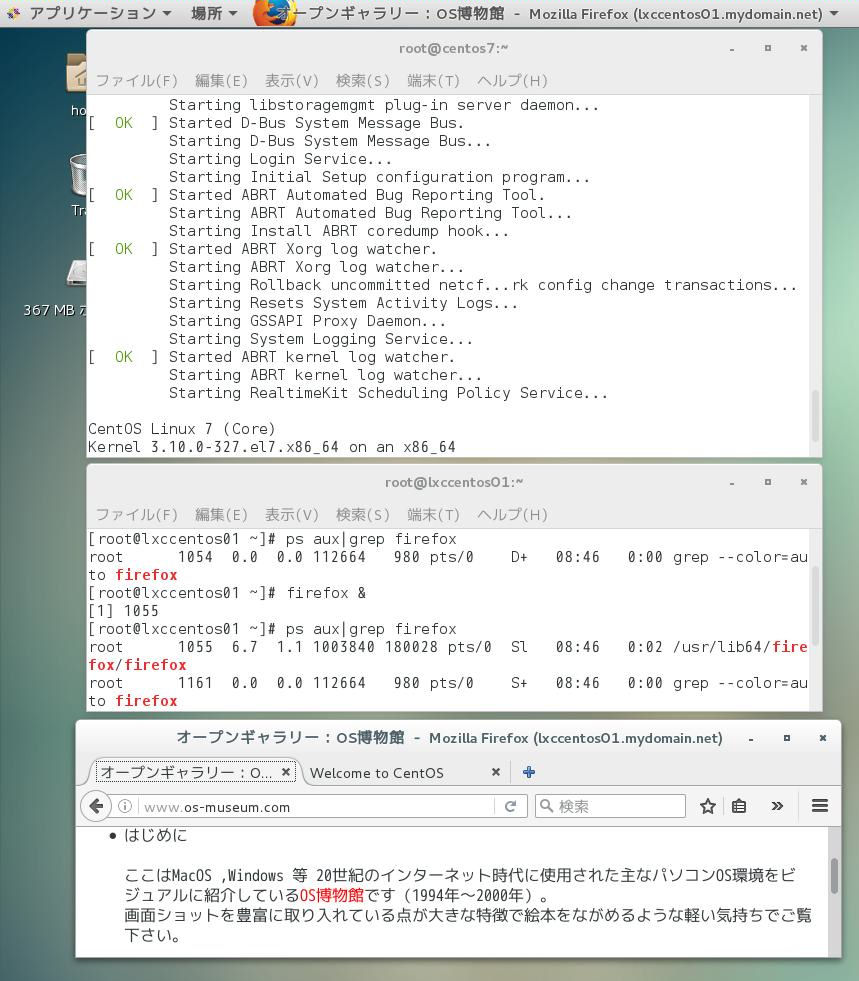Click the Firefox logo in the top panel
859x981 pixels.
click(272, 13)
